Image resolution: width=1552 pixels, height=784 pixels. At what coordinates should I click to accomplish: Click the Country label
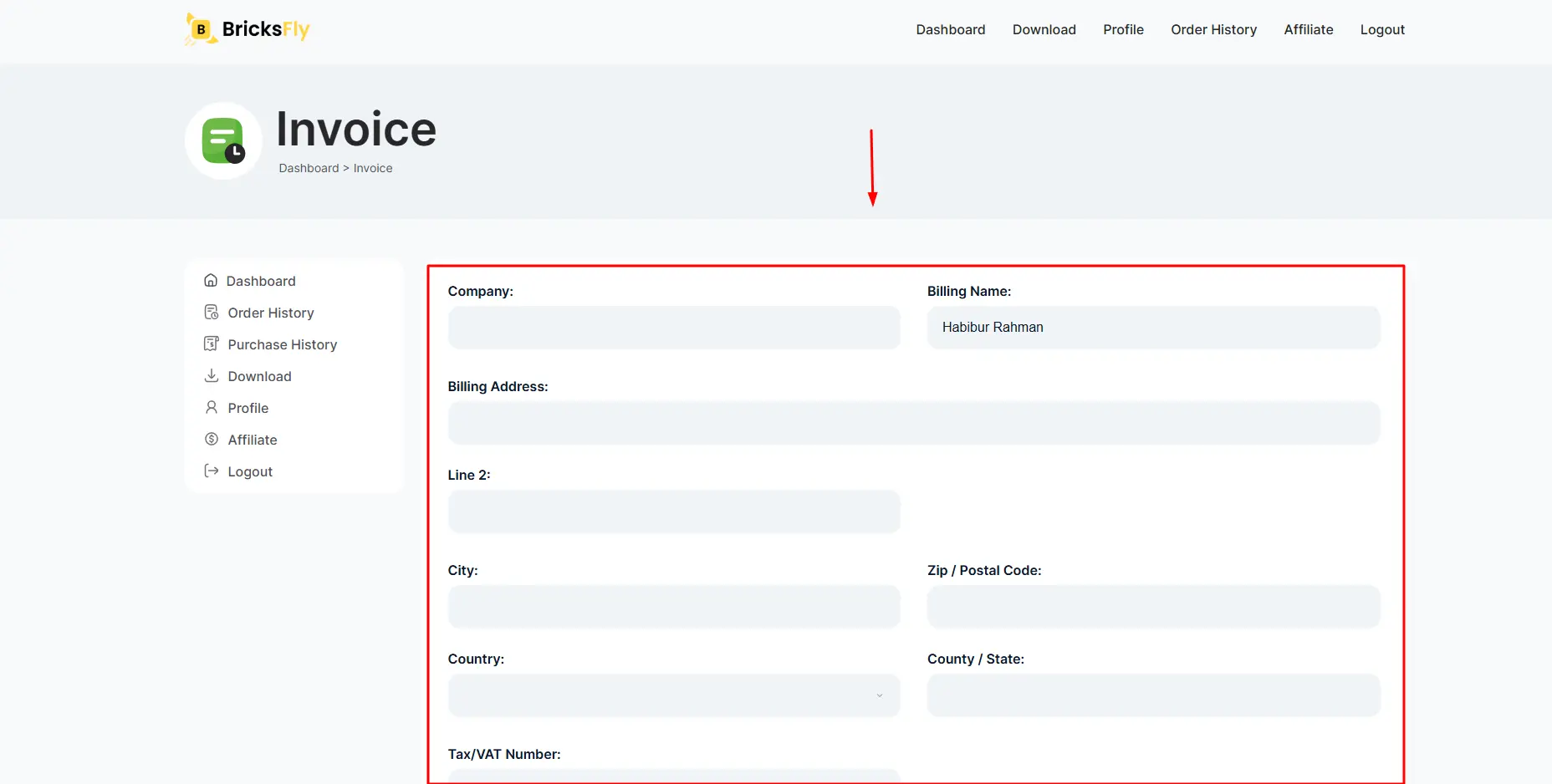click(x=476, y=659)
